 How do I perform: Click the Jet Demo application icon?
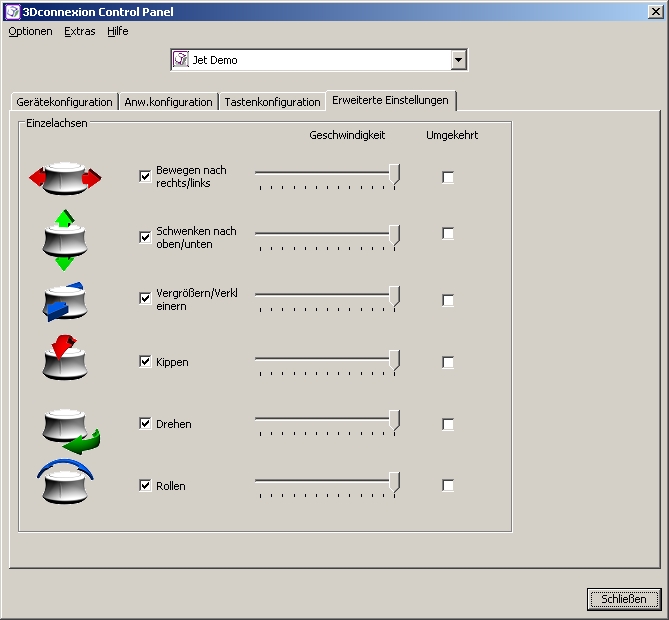coord(181,60)
